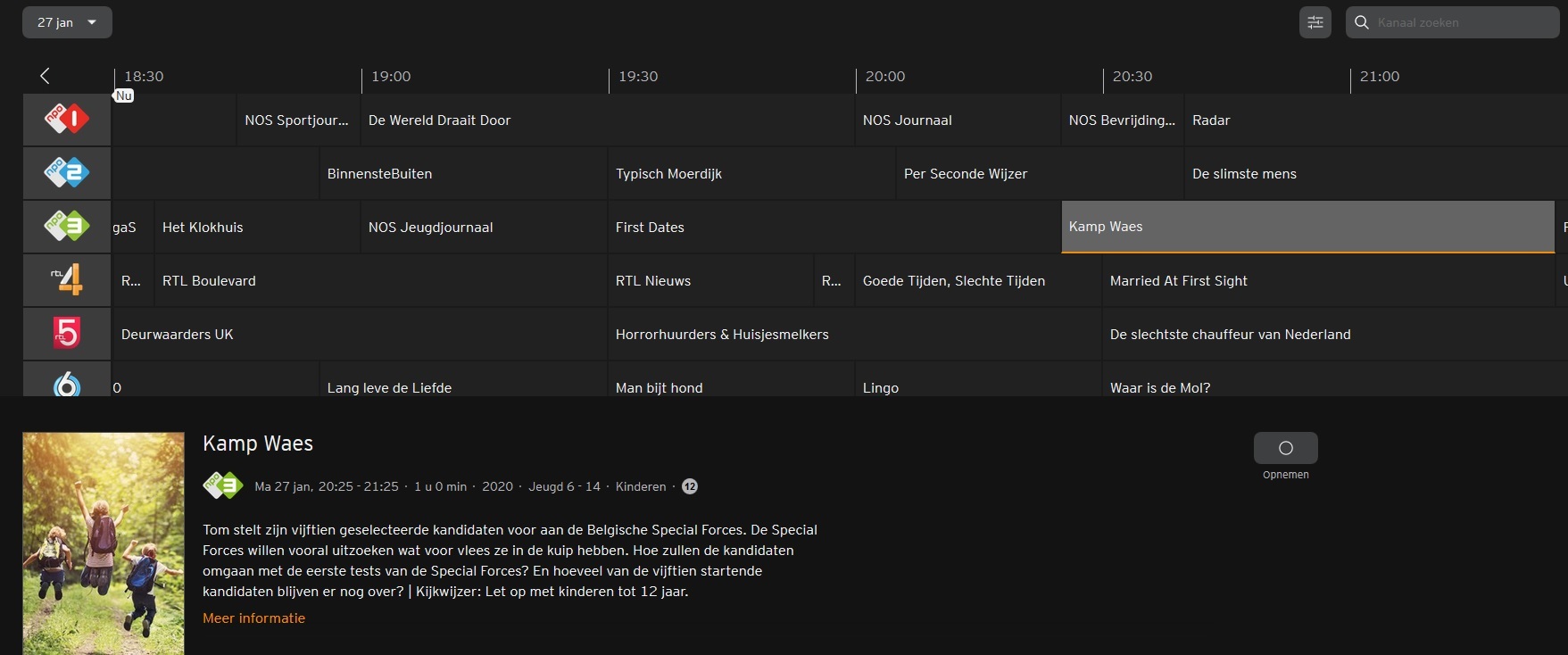Open De Wereld Draait Door program

click(x=607, y=120)
